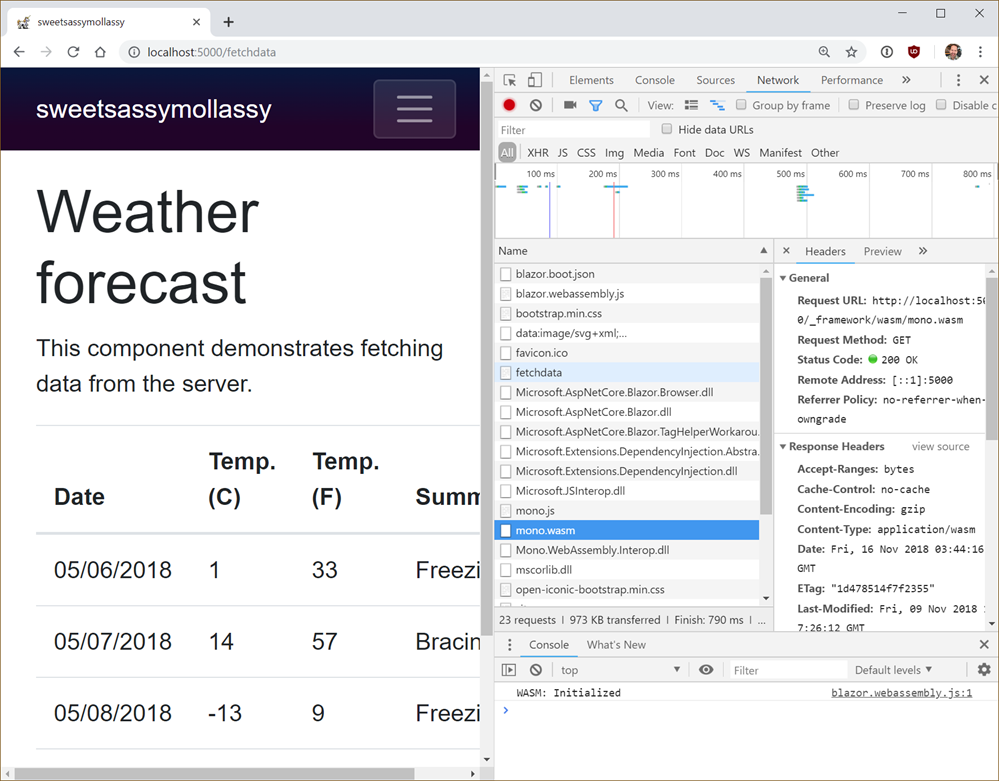Image resolution: width=999 pixels, height=781 pixels.
Task: Open DevTools customize three-dot menu
Action: pyautogui.click(x=958, y=80)
